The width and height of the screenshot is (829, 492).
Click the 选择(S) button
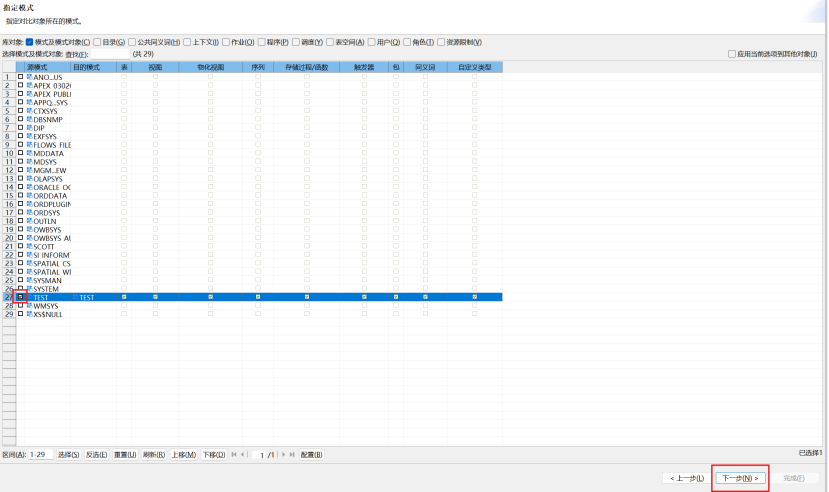pyautogui.click(x=68, y=454)
